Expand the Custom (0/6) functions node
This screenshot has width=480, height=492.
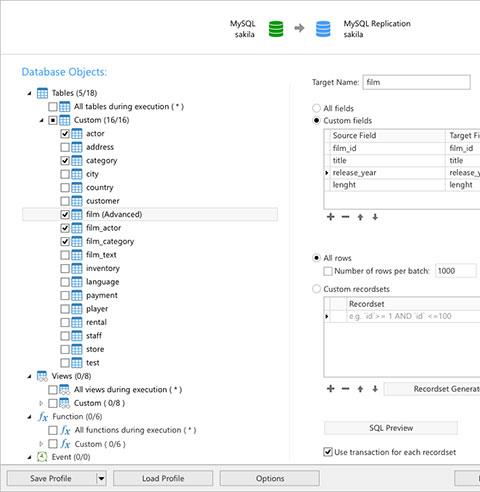click(41, 444)
